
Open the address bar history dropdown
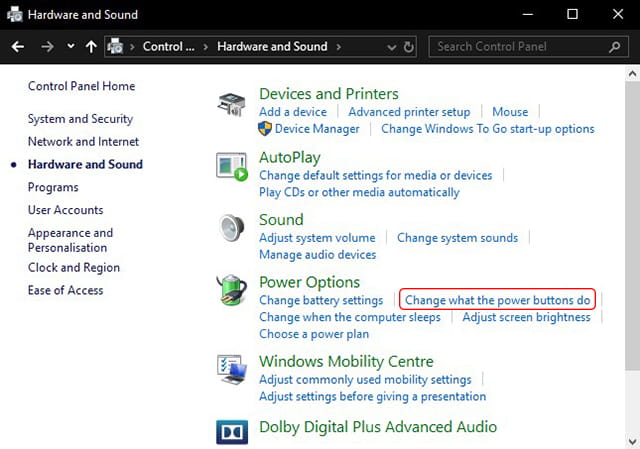(x=391, y=48)
